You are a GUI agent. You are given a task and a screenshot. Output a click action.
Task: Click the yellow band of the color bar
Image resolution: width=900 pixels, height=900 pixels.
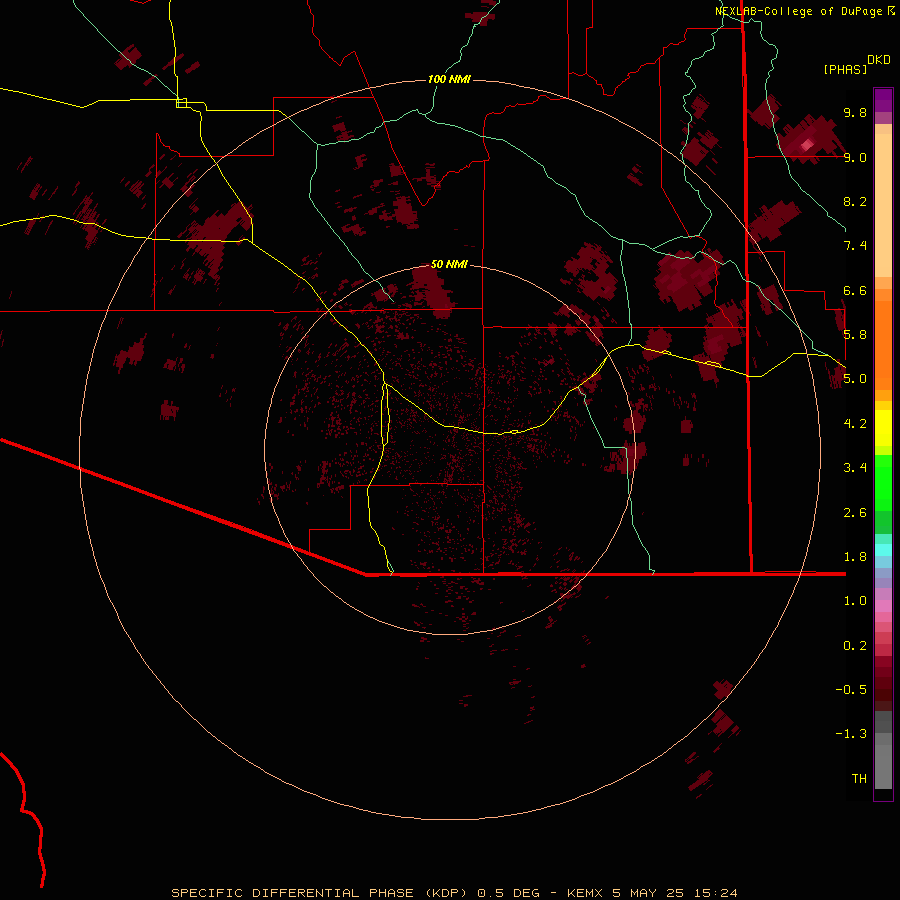tap(883, 428)
